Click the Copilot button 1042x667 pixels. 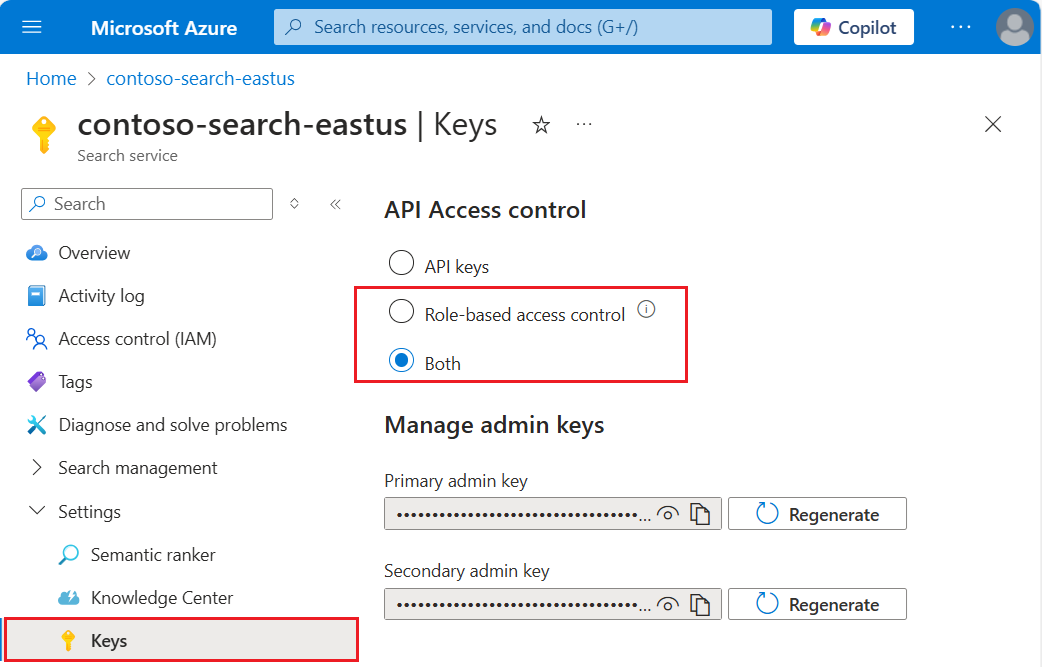click(x=853, y=27)
